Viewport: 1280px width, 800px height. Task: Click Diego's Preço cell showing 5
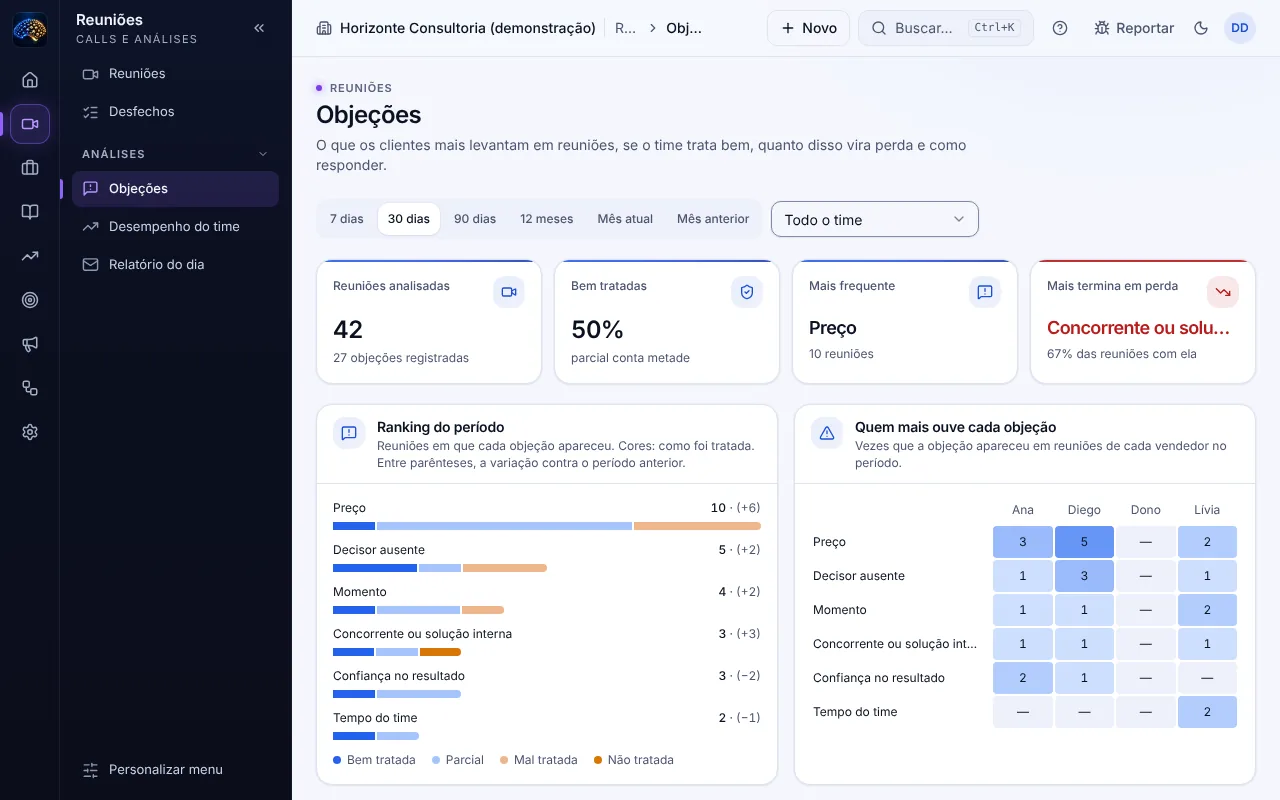tap(1084, 542)
